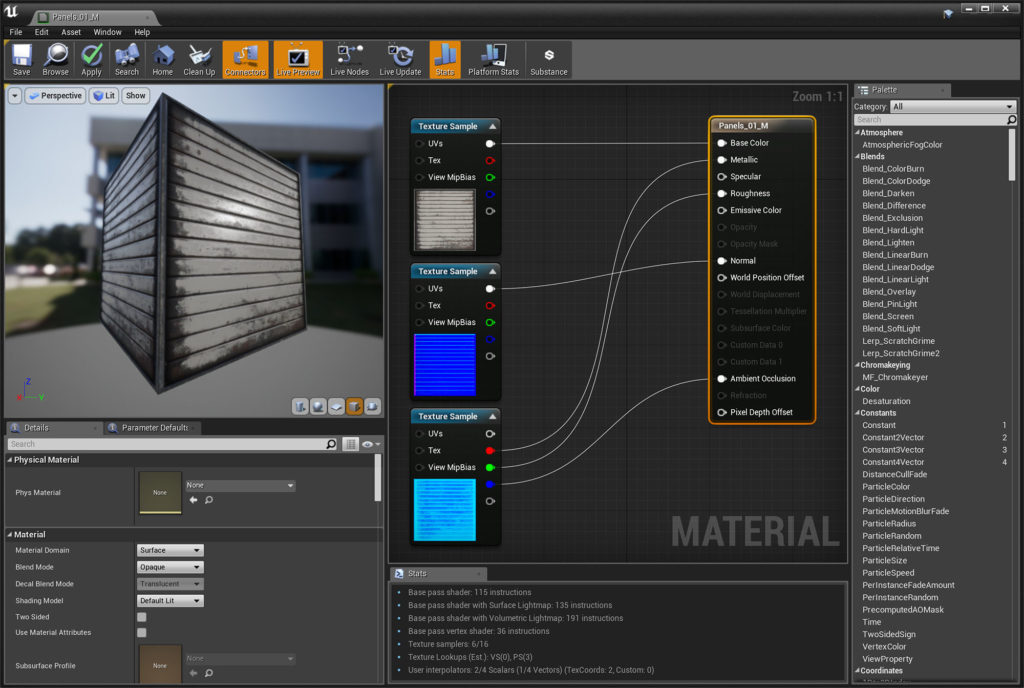The width and height of the screenshot is (1024, 688).
Task: Toggle the Connectors toolbar button
Action: click(245, 59)
